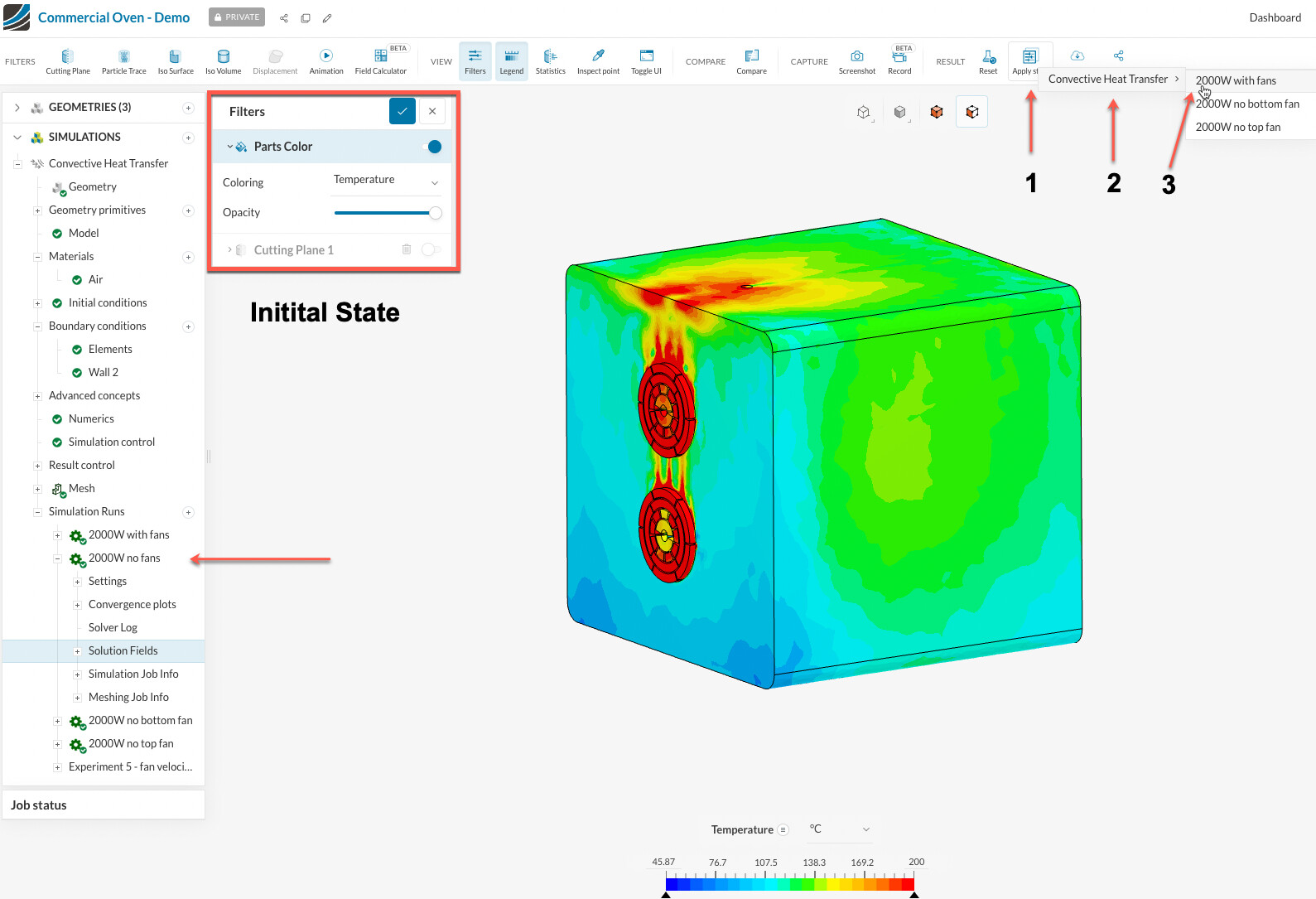
Task: Go to the Dashboard
Action: pyautogui.click(x=1275, y=17)
